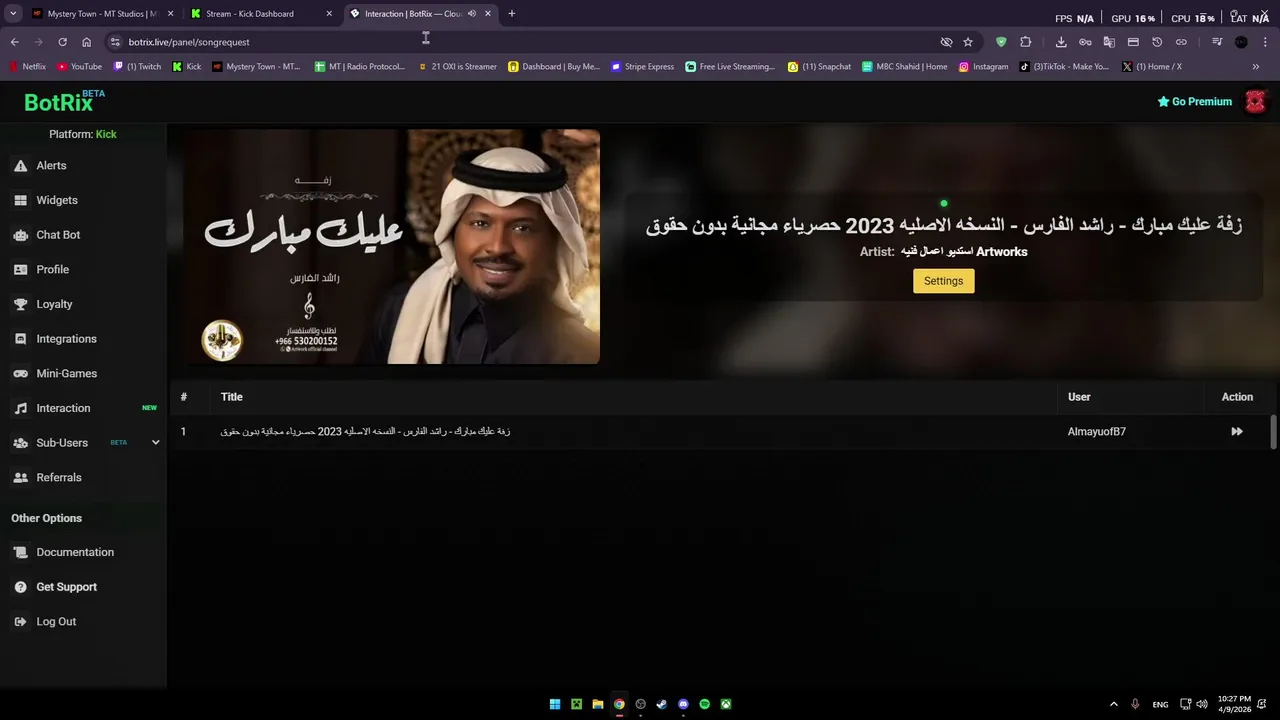The height and width of the screenshot is (720, 1280).
Task: Reload the BotRix page
Action: (x=62, y=42)
